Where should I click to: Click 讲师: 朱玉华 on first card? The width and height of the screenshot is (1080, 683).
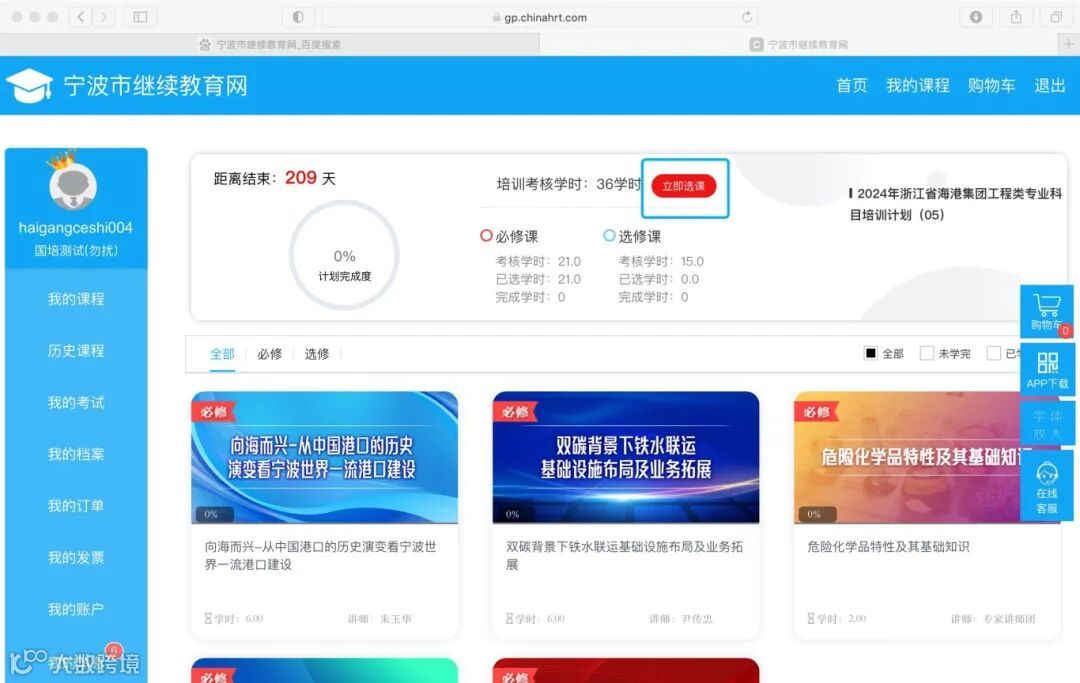click(x=380, y=619)
